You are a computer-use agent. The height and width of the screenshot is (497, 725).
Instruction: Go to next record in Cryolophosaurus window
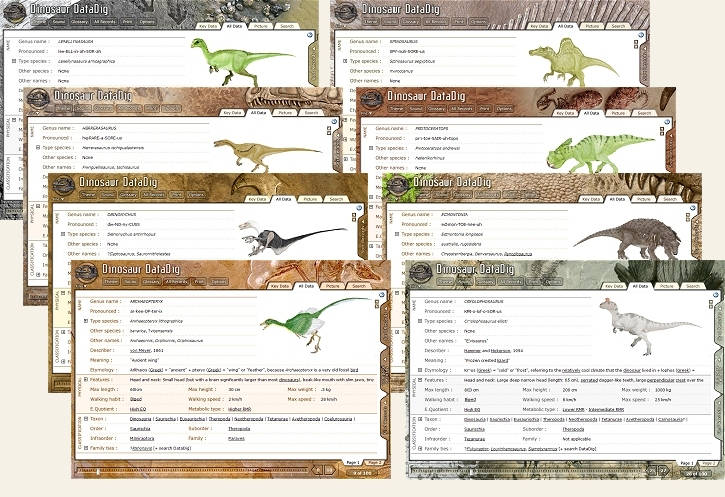[x=664, y=471]
